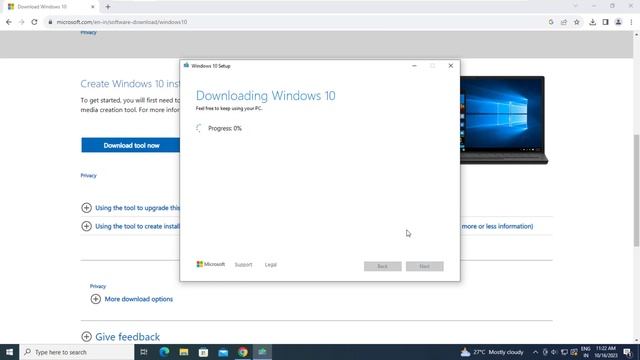Reload the Microsoft download page
Screen dimensions: 640x360
(x=34, y=22)
